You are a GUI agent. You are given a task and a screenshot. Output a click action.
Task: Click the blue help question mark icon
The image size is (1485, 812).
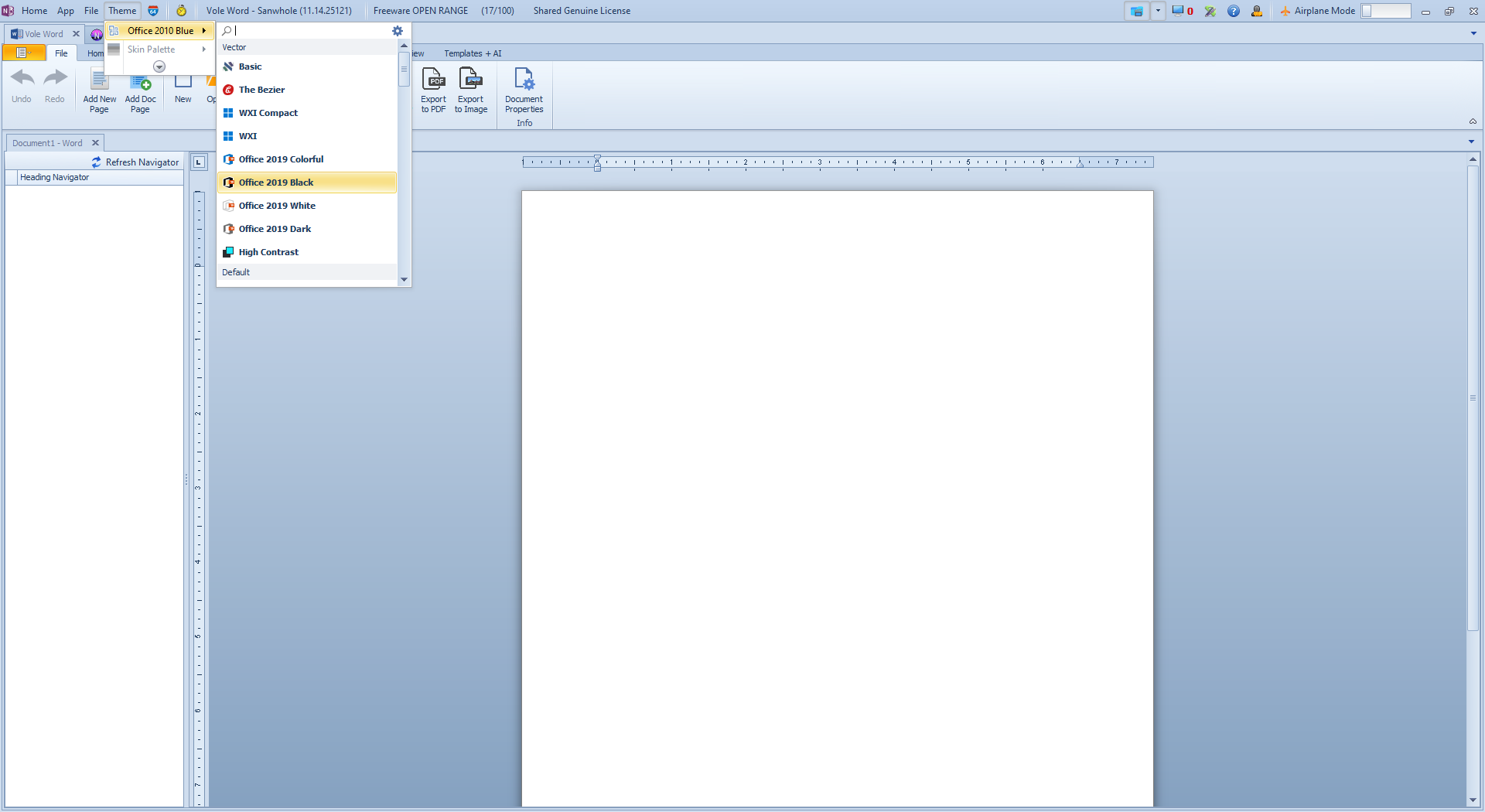(1234, 11)
